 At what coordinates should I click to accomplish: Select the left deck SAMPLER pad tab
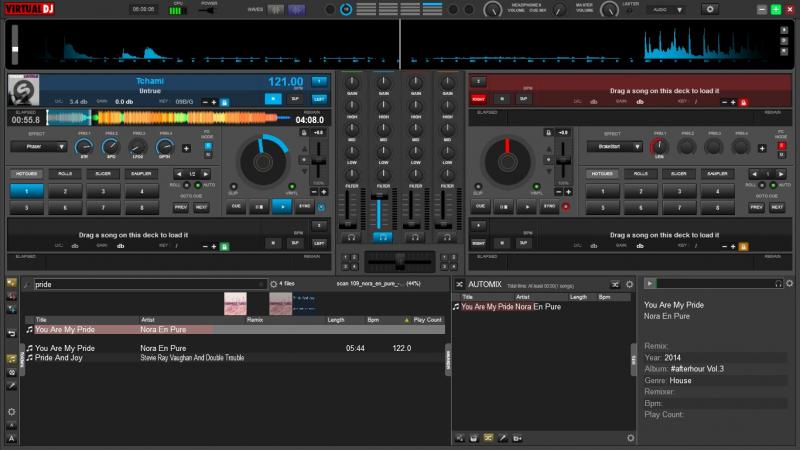coord(141,174)
